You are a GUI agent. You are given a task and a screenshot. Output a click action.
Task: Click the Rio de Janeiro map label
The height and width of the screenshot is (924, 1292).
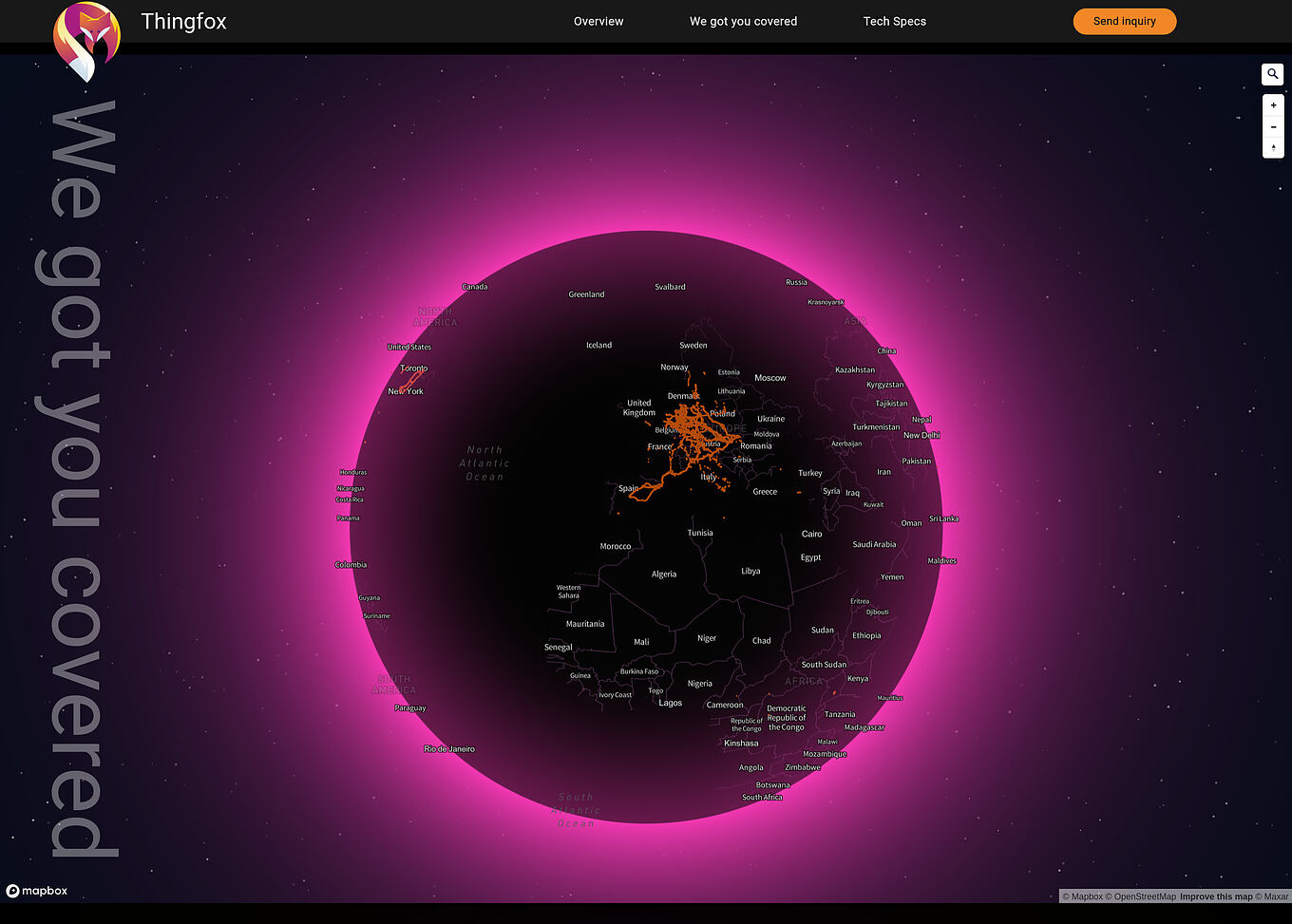[449, 749]
